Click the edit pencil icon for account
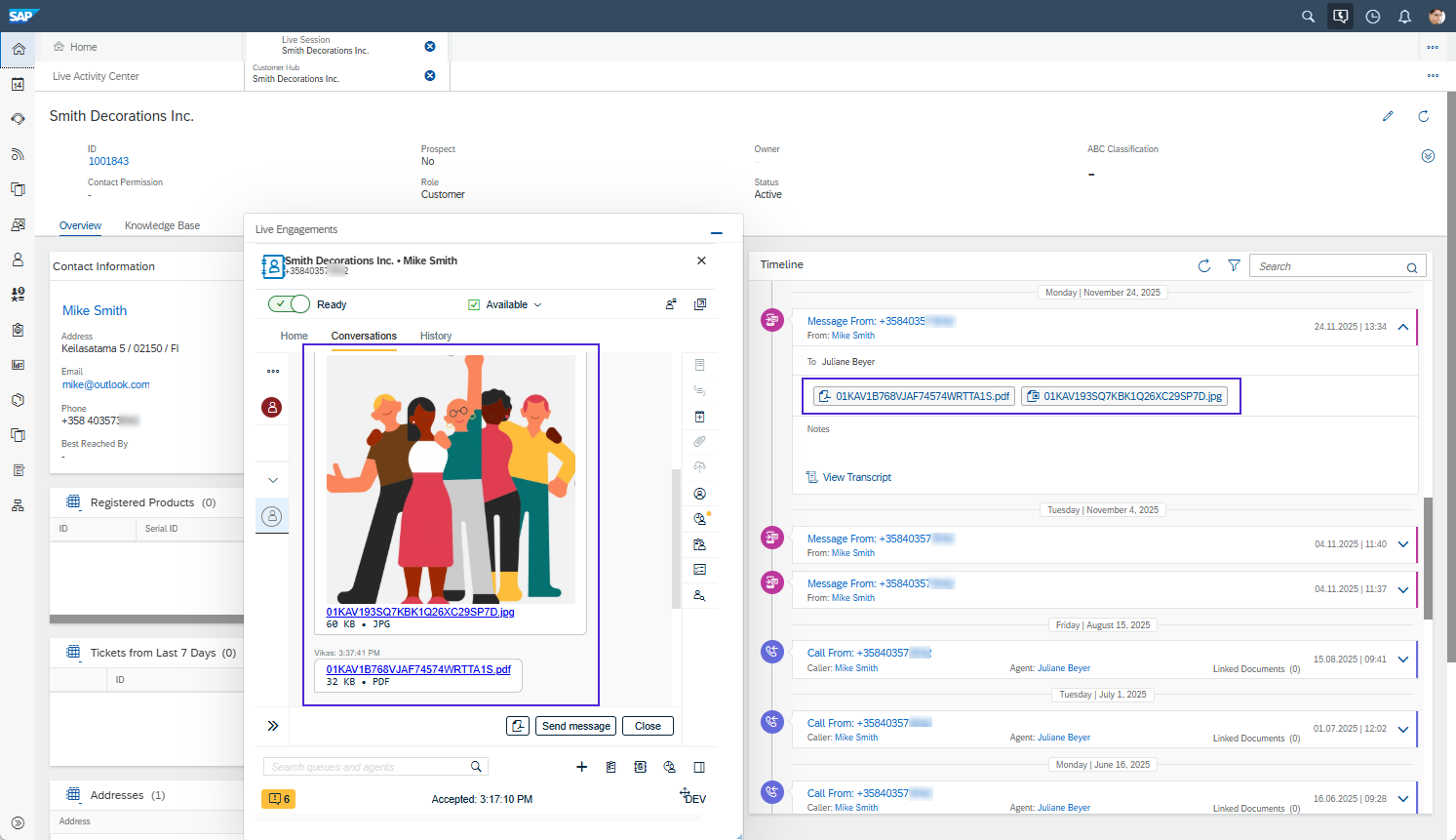1456x840 pixels. [x=1388, y=116]
